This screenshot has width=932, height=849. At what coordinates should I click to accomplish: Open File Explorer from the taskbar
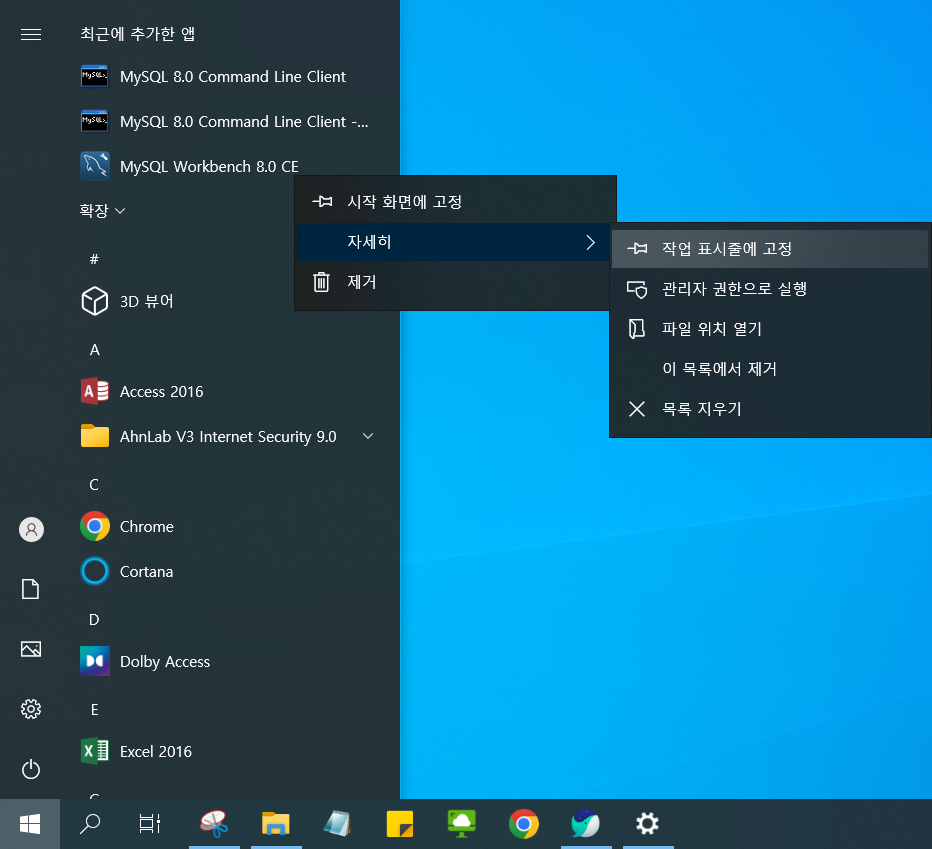coord(276,824)
